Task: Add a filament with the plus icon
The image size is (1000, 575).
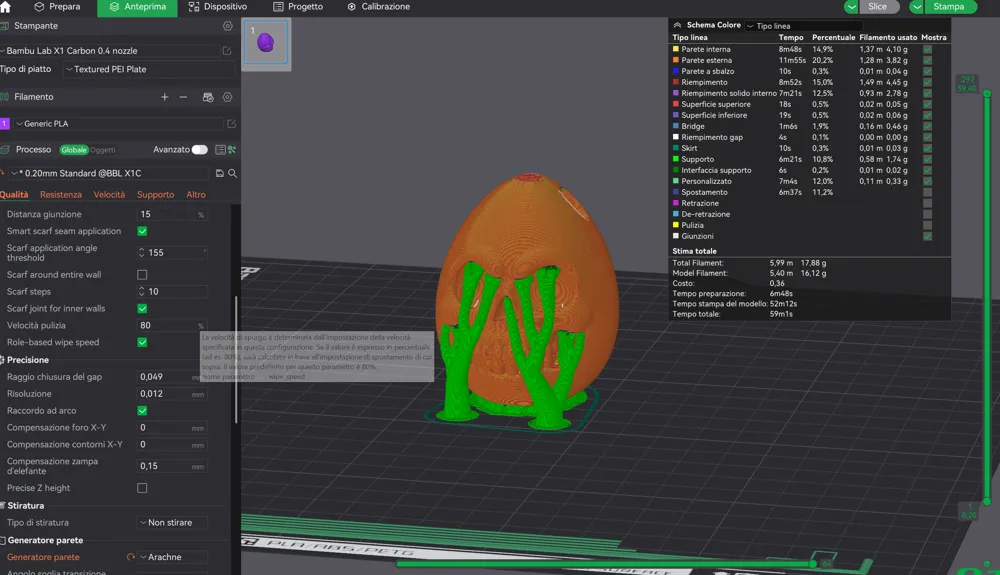Action: tap(165, 97)
